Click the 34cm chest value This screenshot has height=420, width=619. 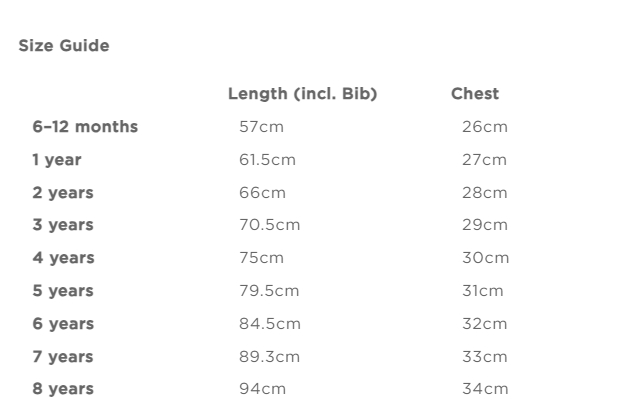485,389
